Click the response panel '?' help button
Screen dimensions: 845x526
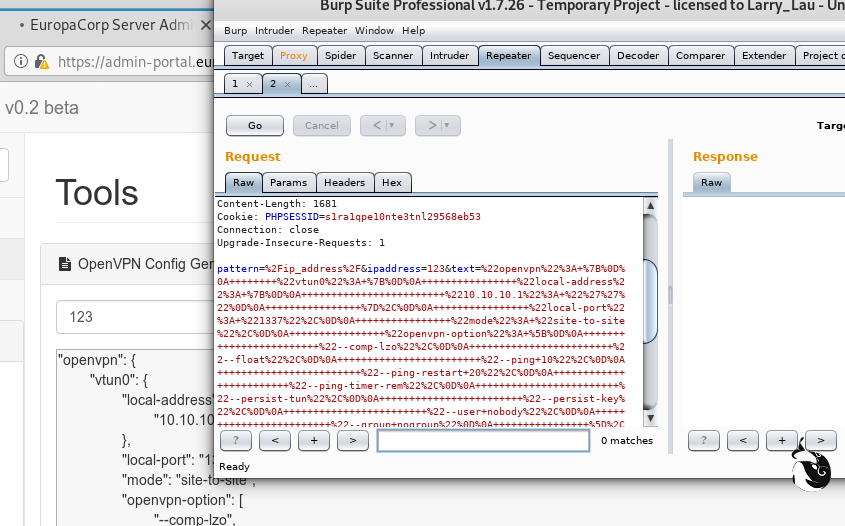(704, 440)
